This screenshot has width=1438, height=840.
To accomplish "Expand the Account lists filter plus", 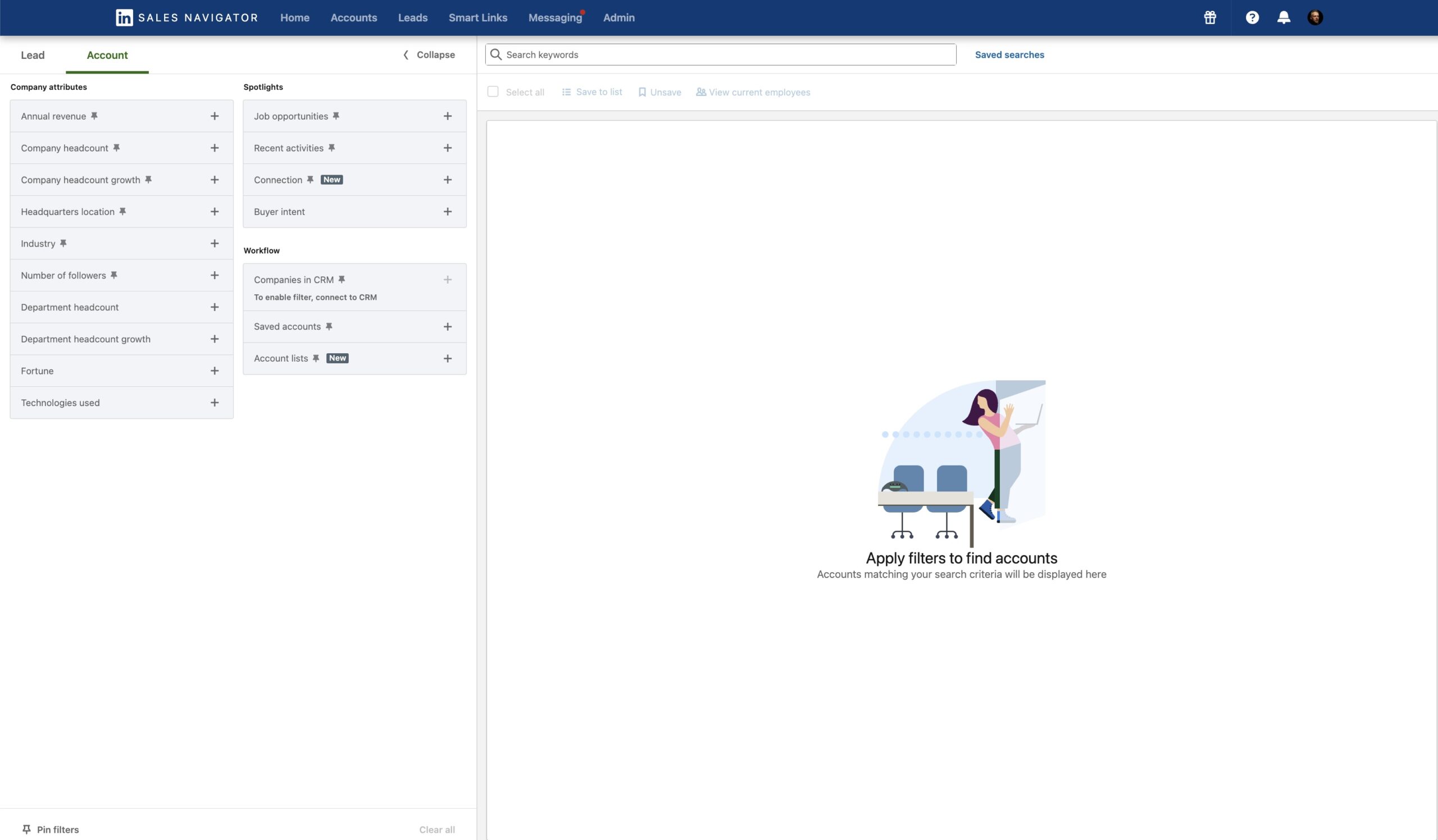I will pyautogui.click(x=447, y=358).
